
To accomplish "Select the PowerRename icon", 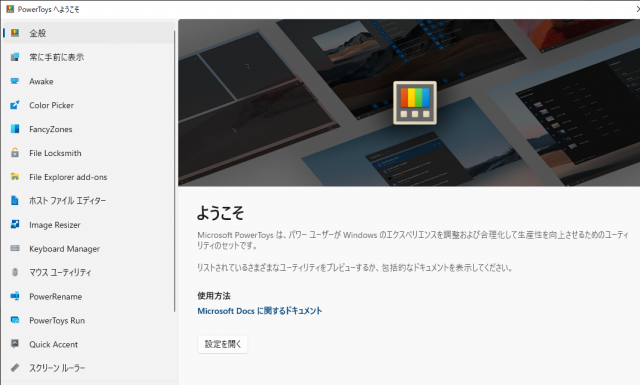I will pyautogui.click(x=15, y=296).
